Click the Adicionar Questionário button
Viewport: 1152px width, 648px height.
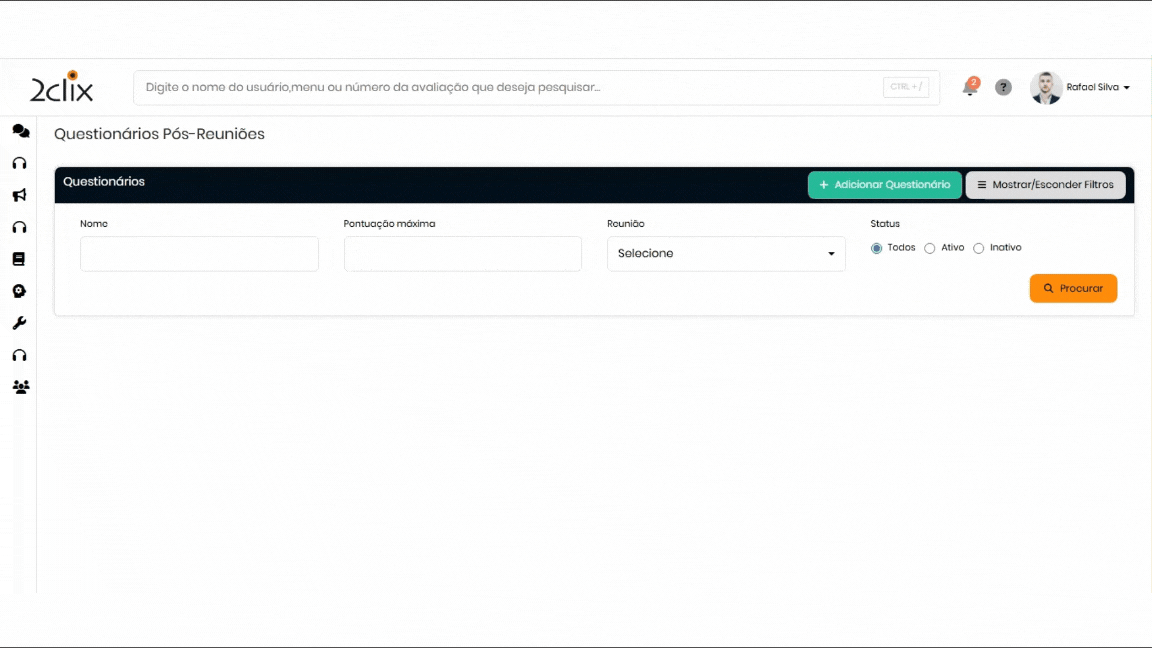click(884, 185)
